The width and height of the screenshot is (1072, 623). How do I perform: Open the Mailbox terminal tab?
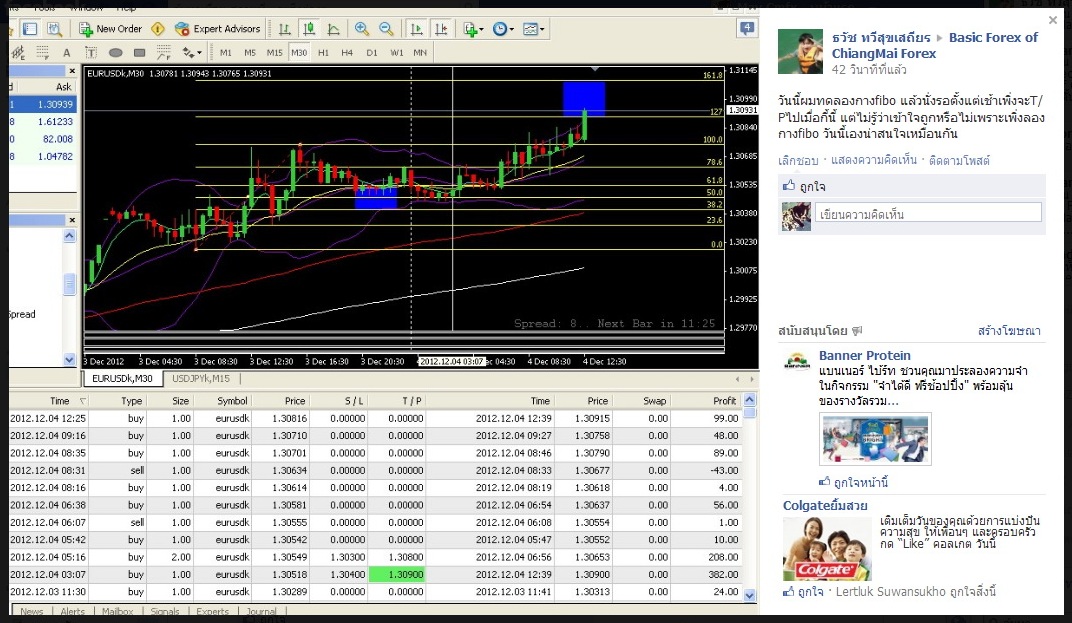point(117,611)
